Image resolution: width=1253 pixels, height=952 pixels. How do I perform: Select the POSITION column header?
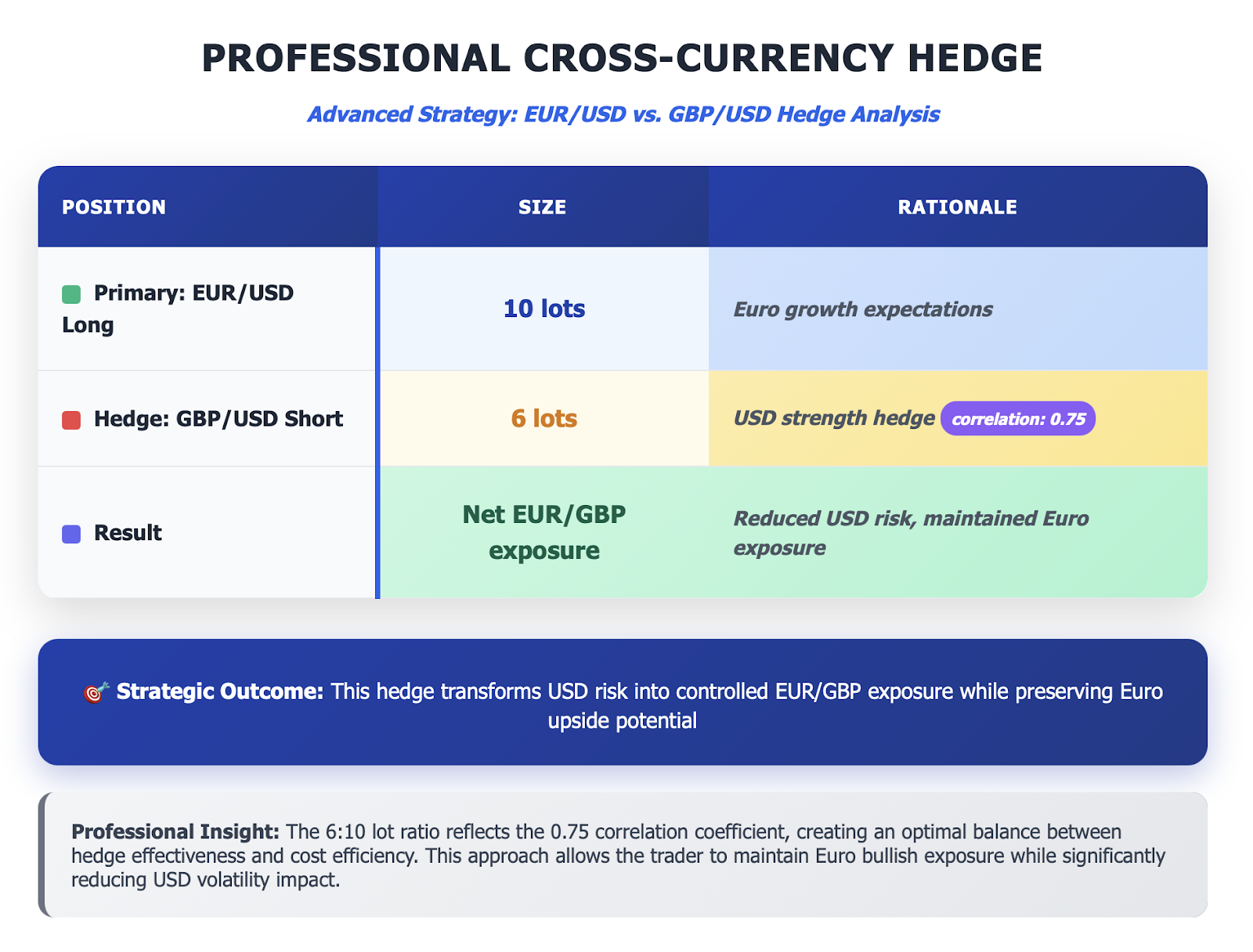pos(114,207)
